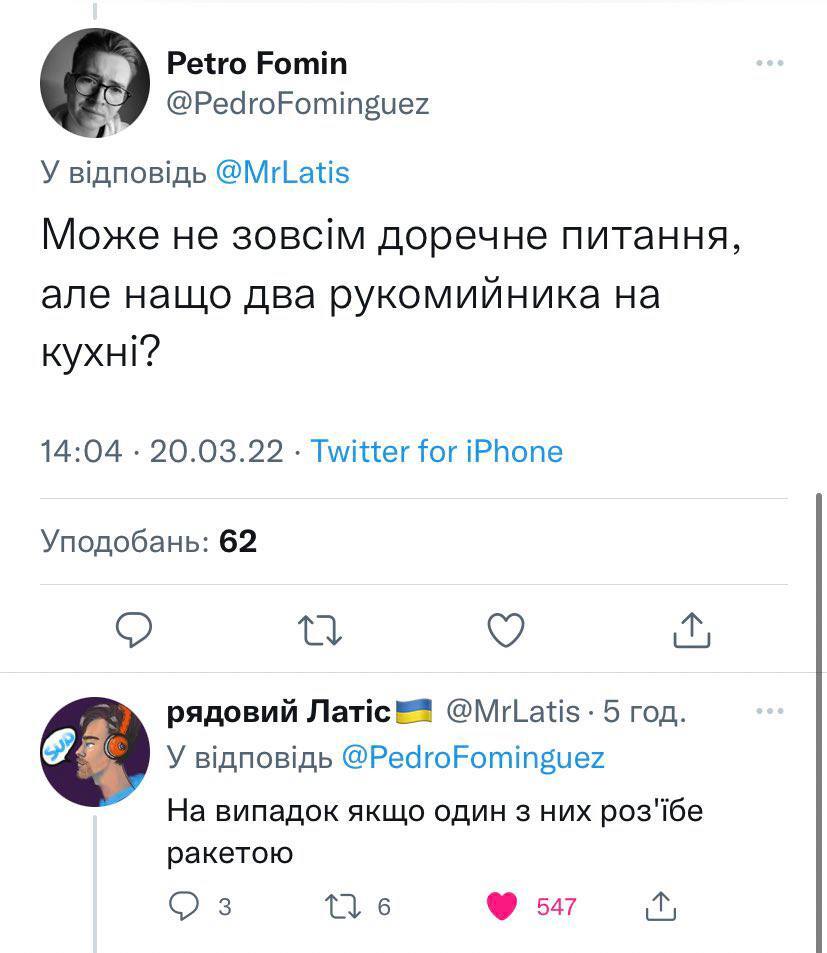The image size is (827, 953).
Task: Open Petro Fomin's profile picture
Action: (95, 82)
